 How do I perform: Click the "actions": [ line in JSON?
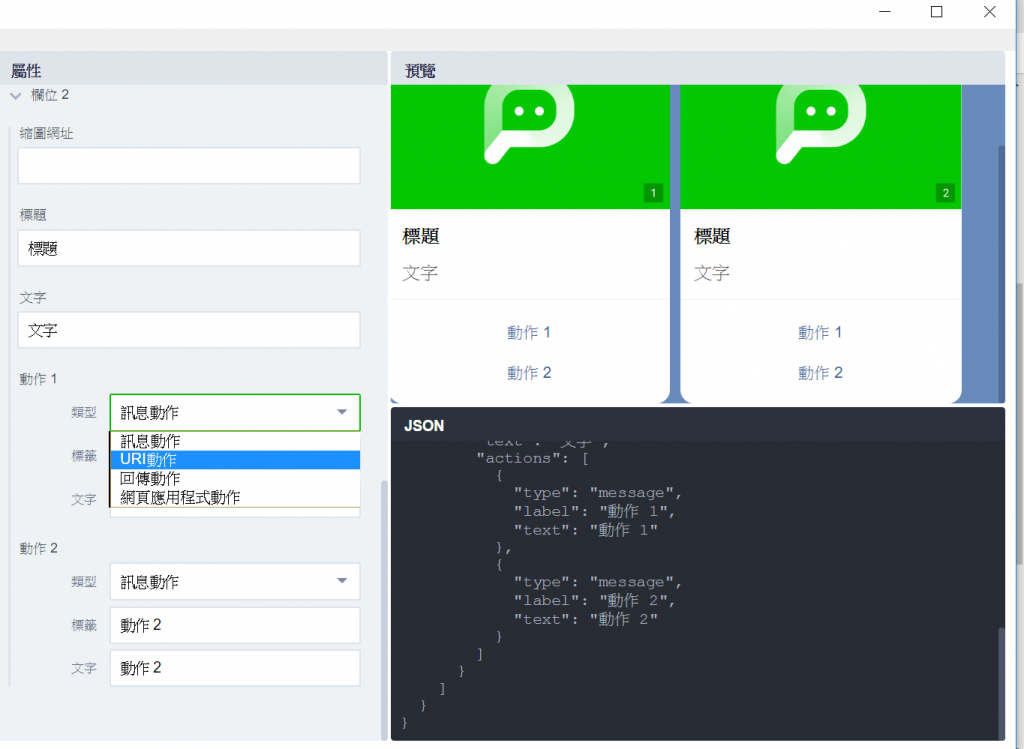532,459
